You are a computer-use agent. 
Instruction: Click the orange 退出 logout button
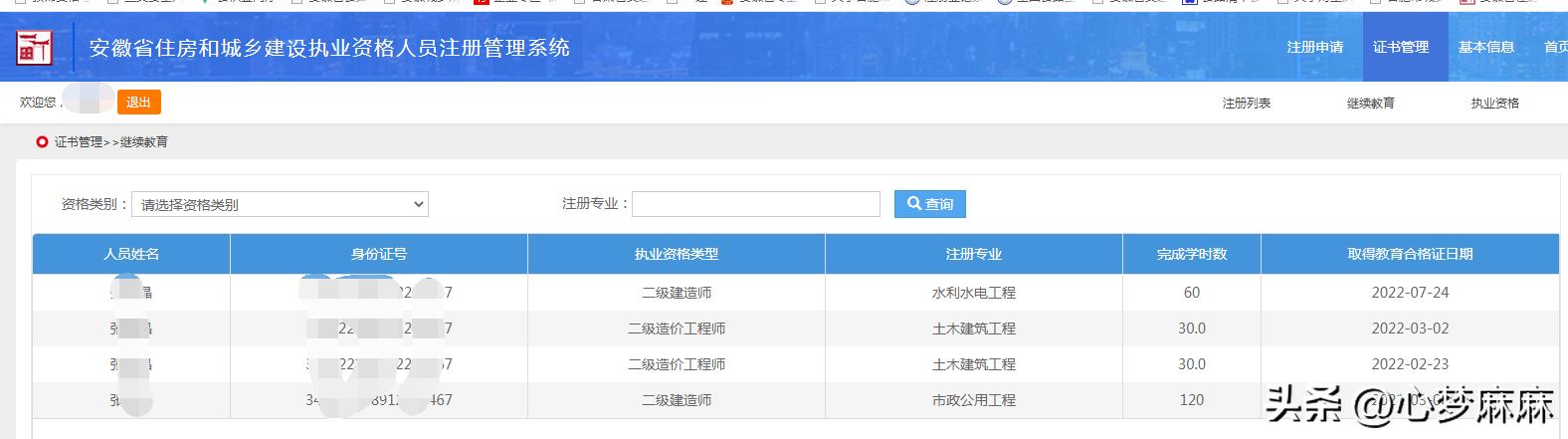pos(138,103)
